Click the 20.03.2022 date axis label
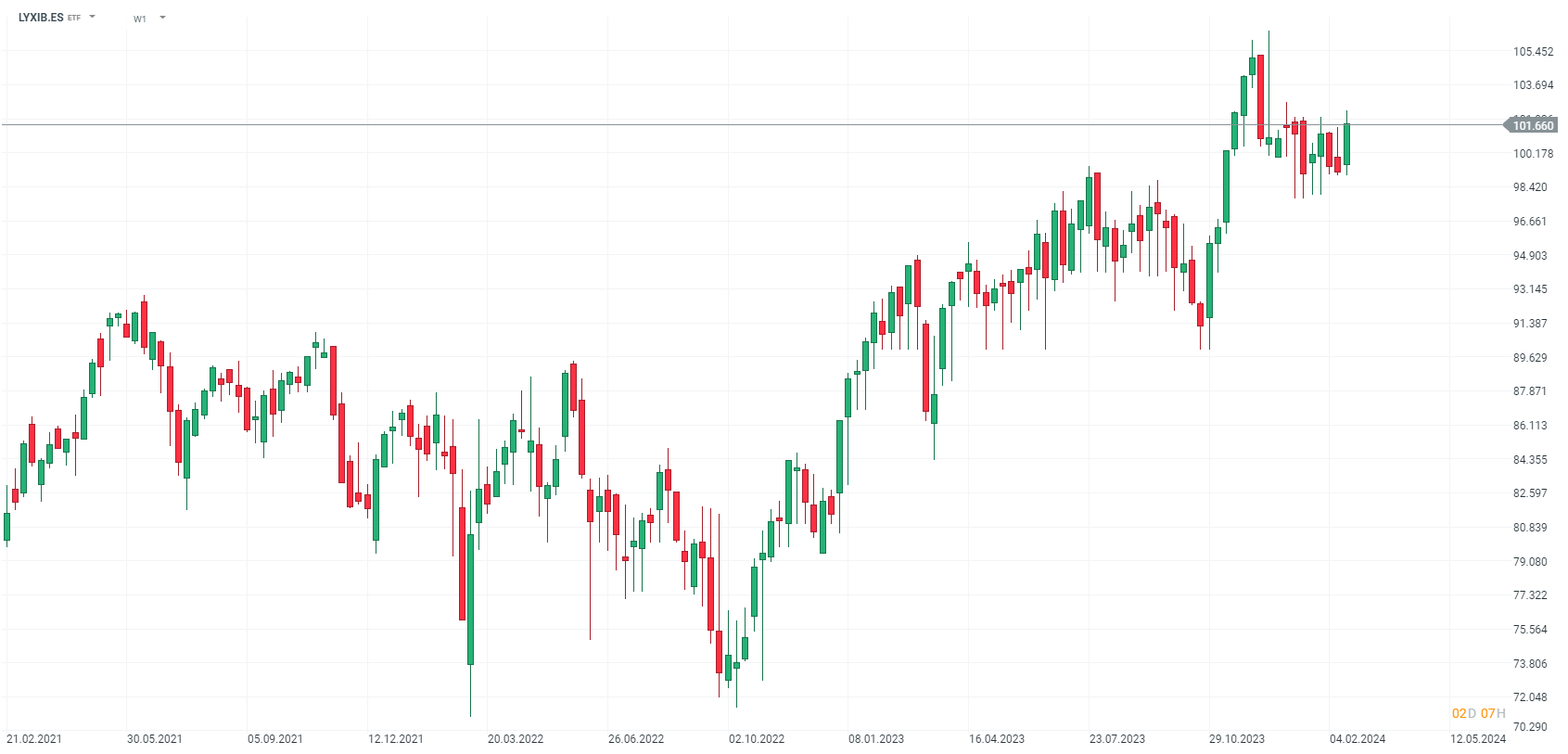The image size is (1568, 754). [516, 739]
